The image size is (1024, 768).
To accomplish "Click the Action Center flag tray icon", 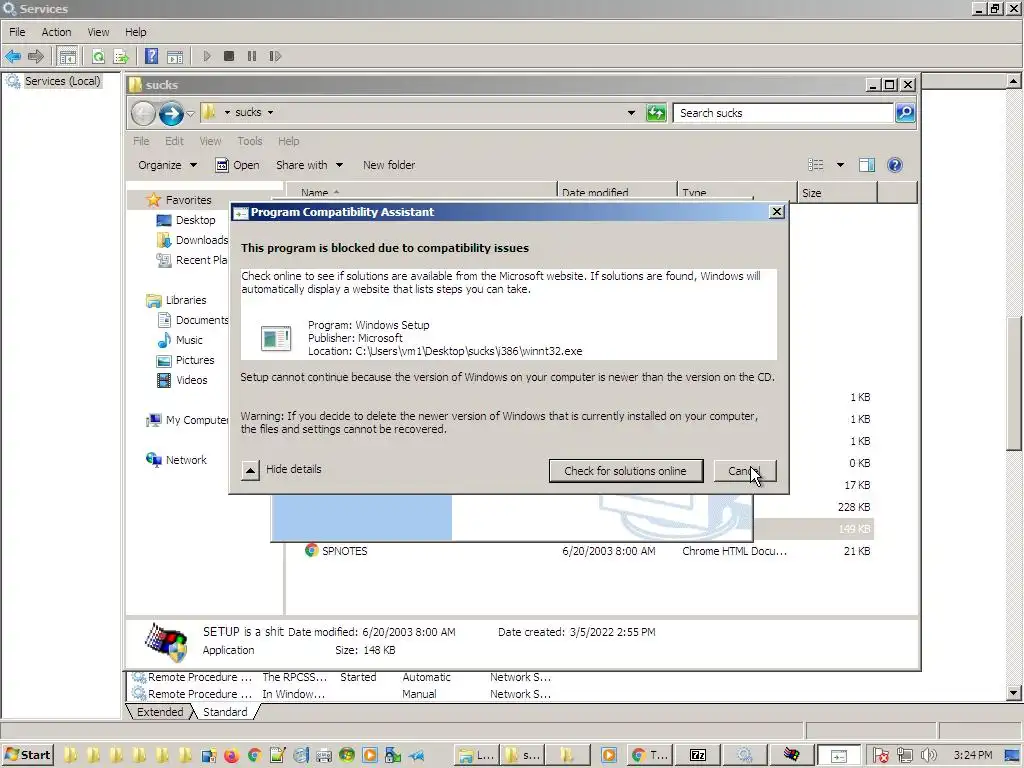I will [x=880, y=756].
